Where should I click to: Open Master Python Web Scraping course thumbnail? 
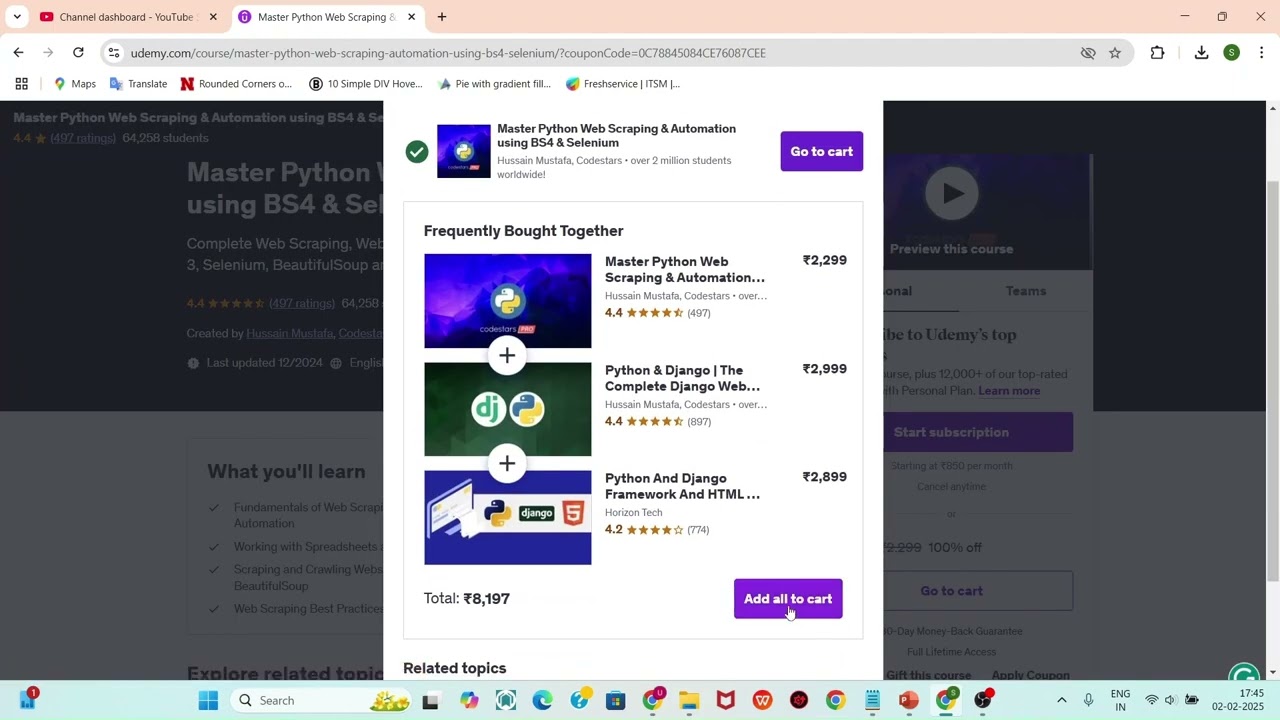pyautogui.click(x=508, y=301)
